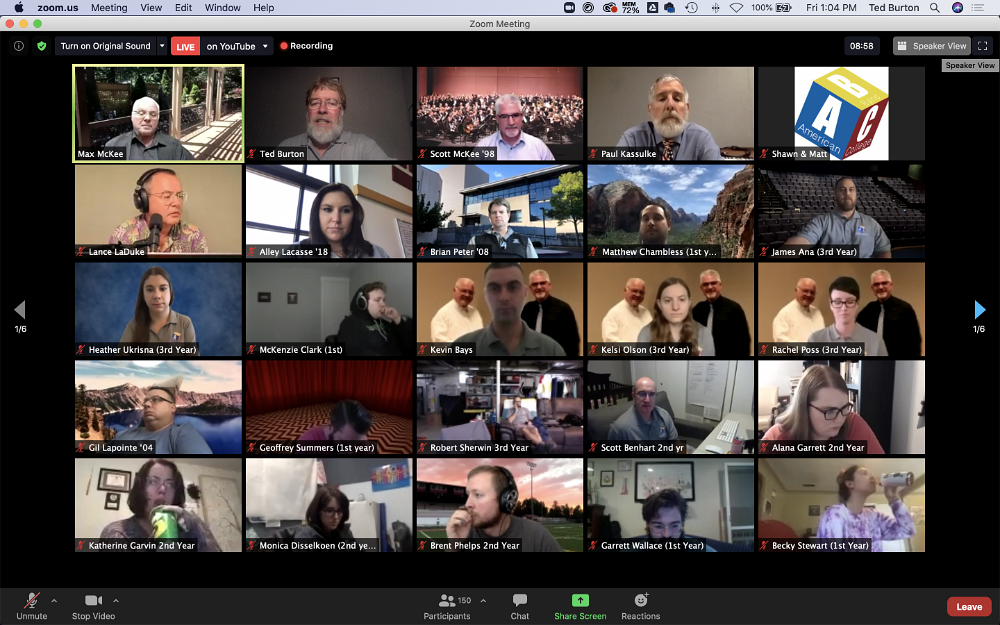Click the 08:58 meeting timer
Viewport: 1000px width, 625px height.
[x=862, y=46]
